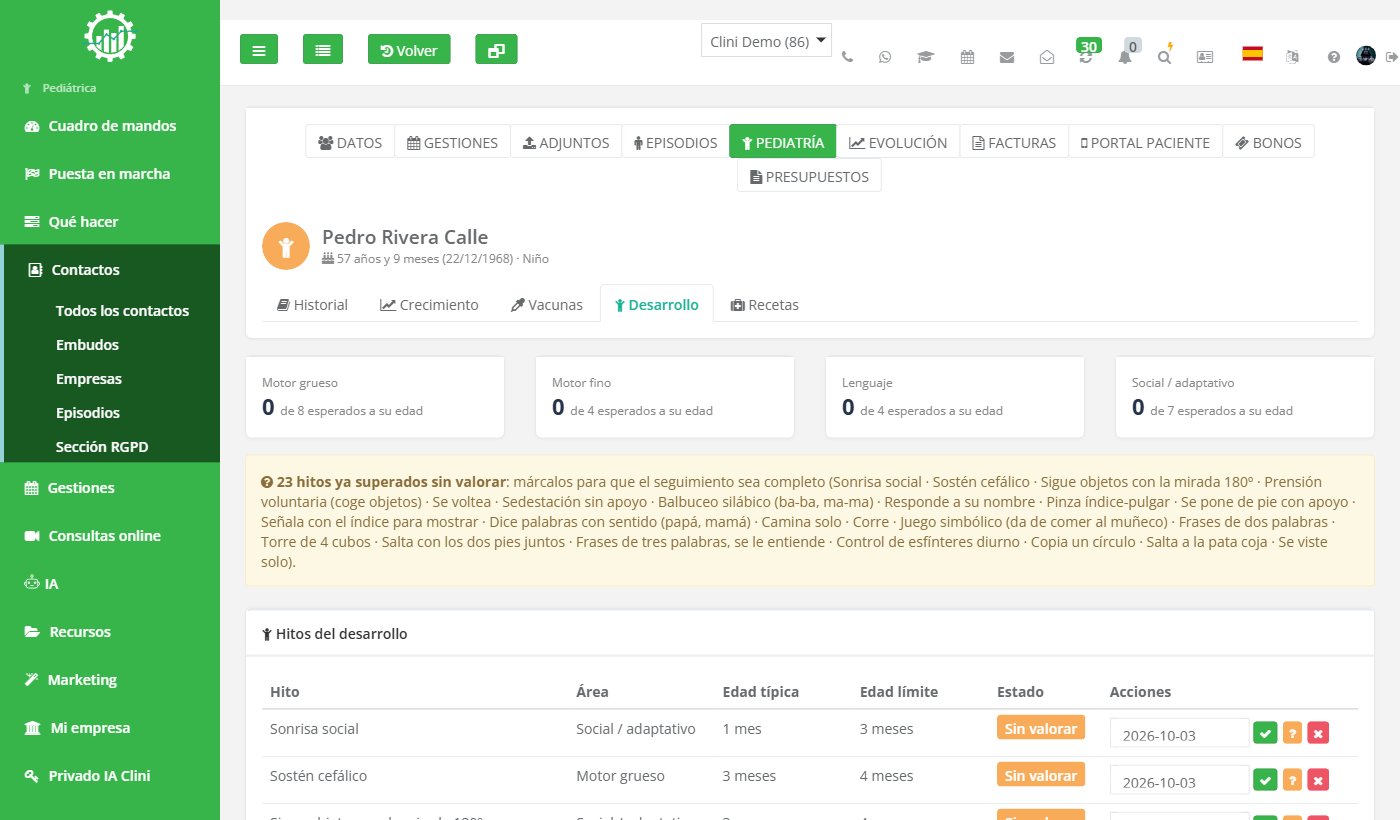Click the list view green button
The height and width of the screenshot is (820, 1400).
323,49
